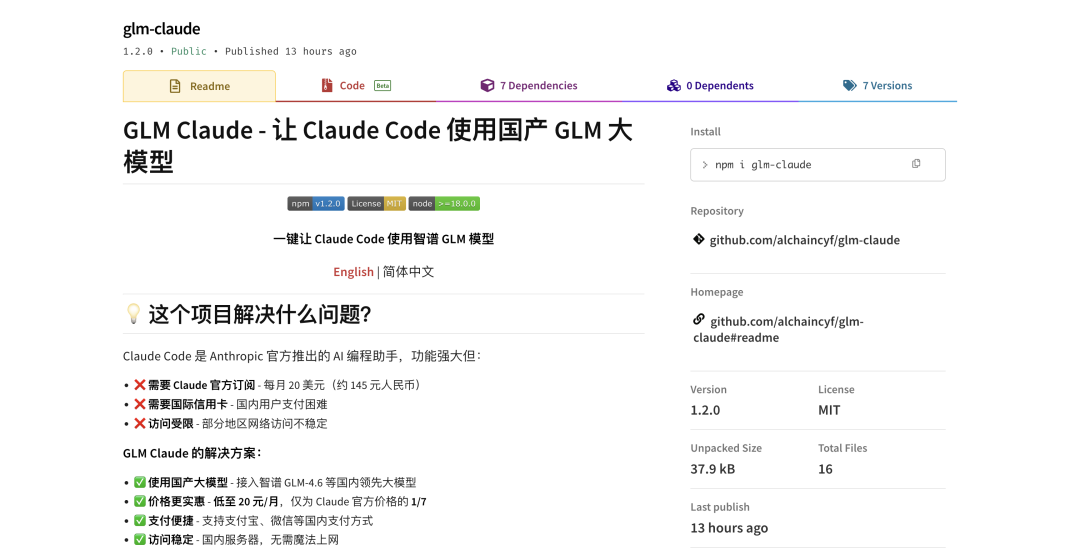Click the '简体中文' language text
This screenshot has width=1080, height=555.
pos(408,272)
